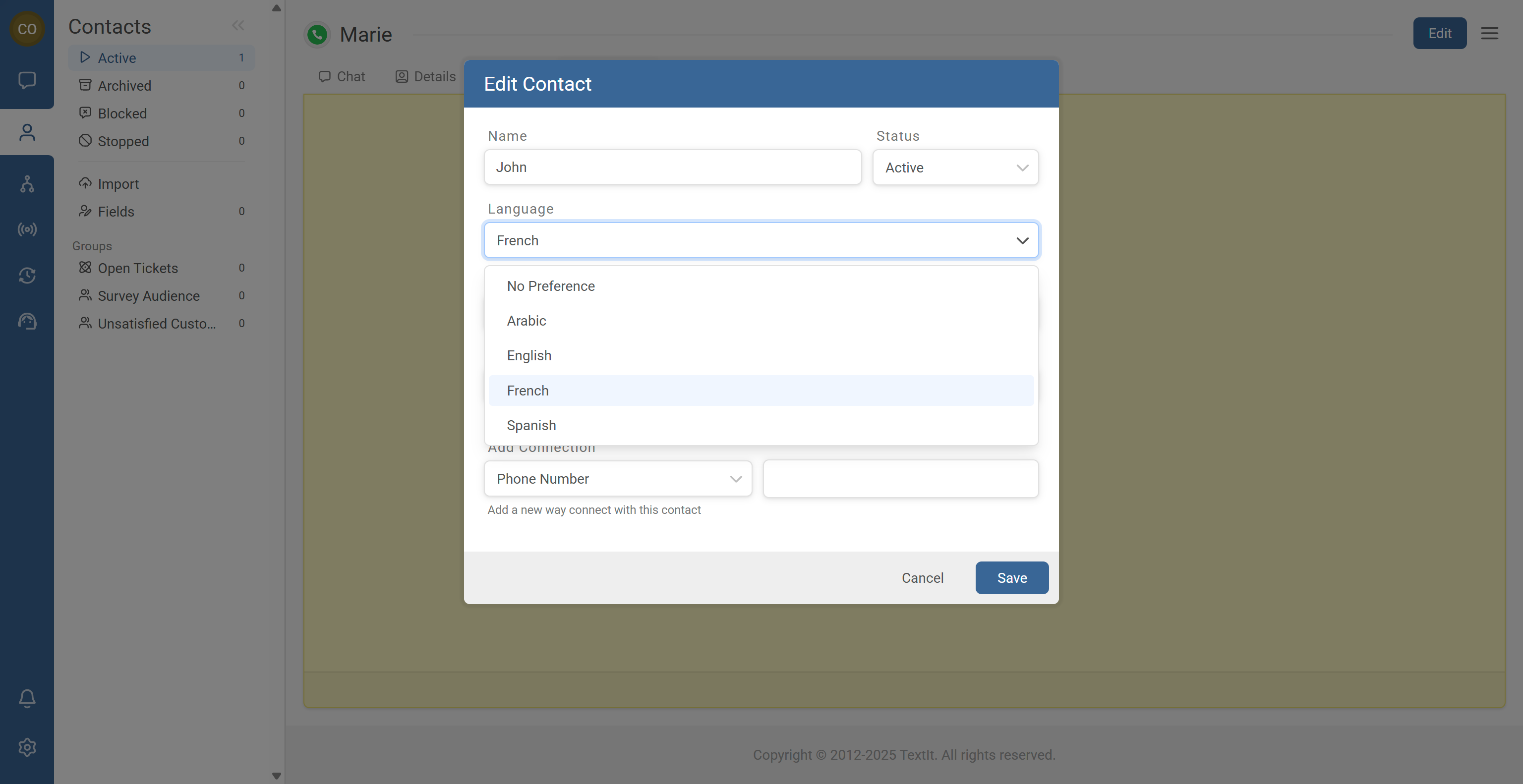Image resolution: width=1523 pixels, height=784 pixels.
Task: Open the Phone Number connection type dropdown
Action: (617, 479)
